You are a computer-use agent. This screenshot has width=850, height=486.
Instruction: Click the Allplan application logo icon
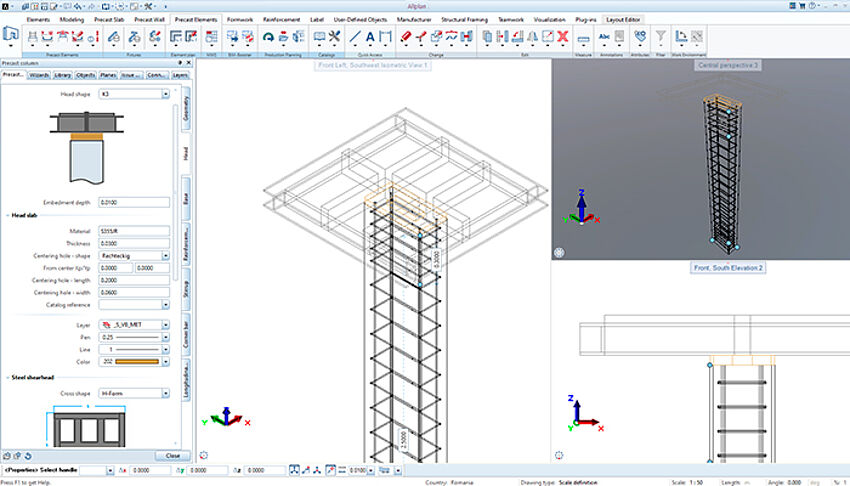tap(7, 5)
